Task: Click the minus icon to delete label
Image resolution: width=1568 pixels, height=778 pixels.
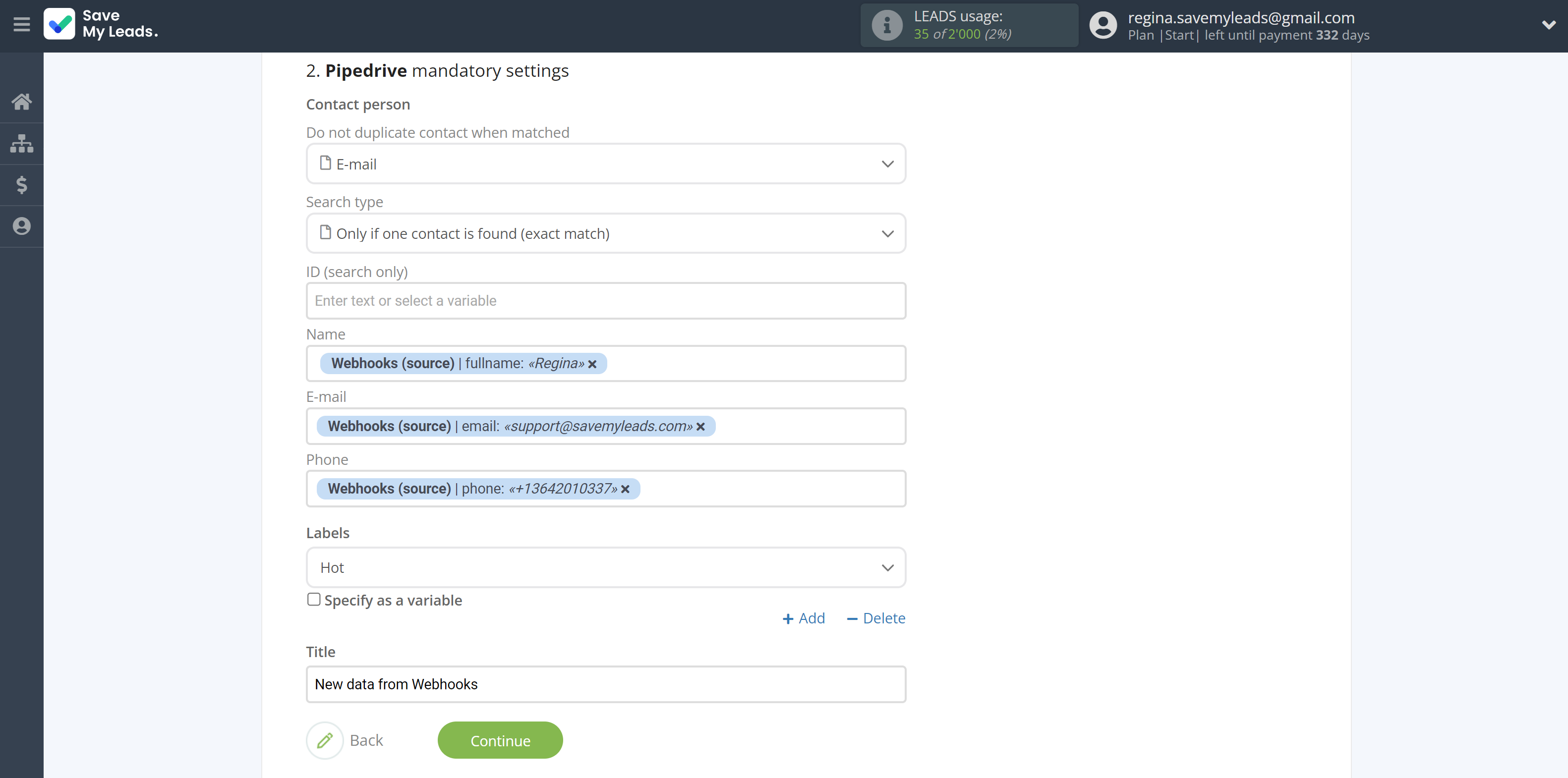Action: click(x=852, y=618)
